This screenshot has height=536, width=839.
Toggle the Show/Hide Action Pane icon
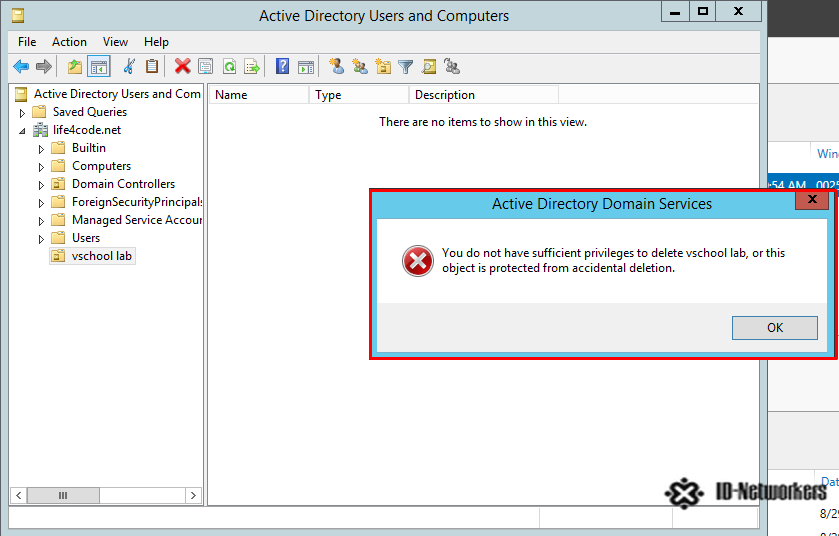[x=306, y=67]
